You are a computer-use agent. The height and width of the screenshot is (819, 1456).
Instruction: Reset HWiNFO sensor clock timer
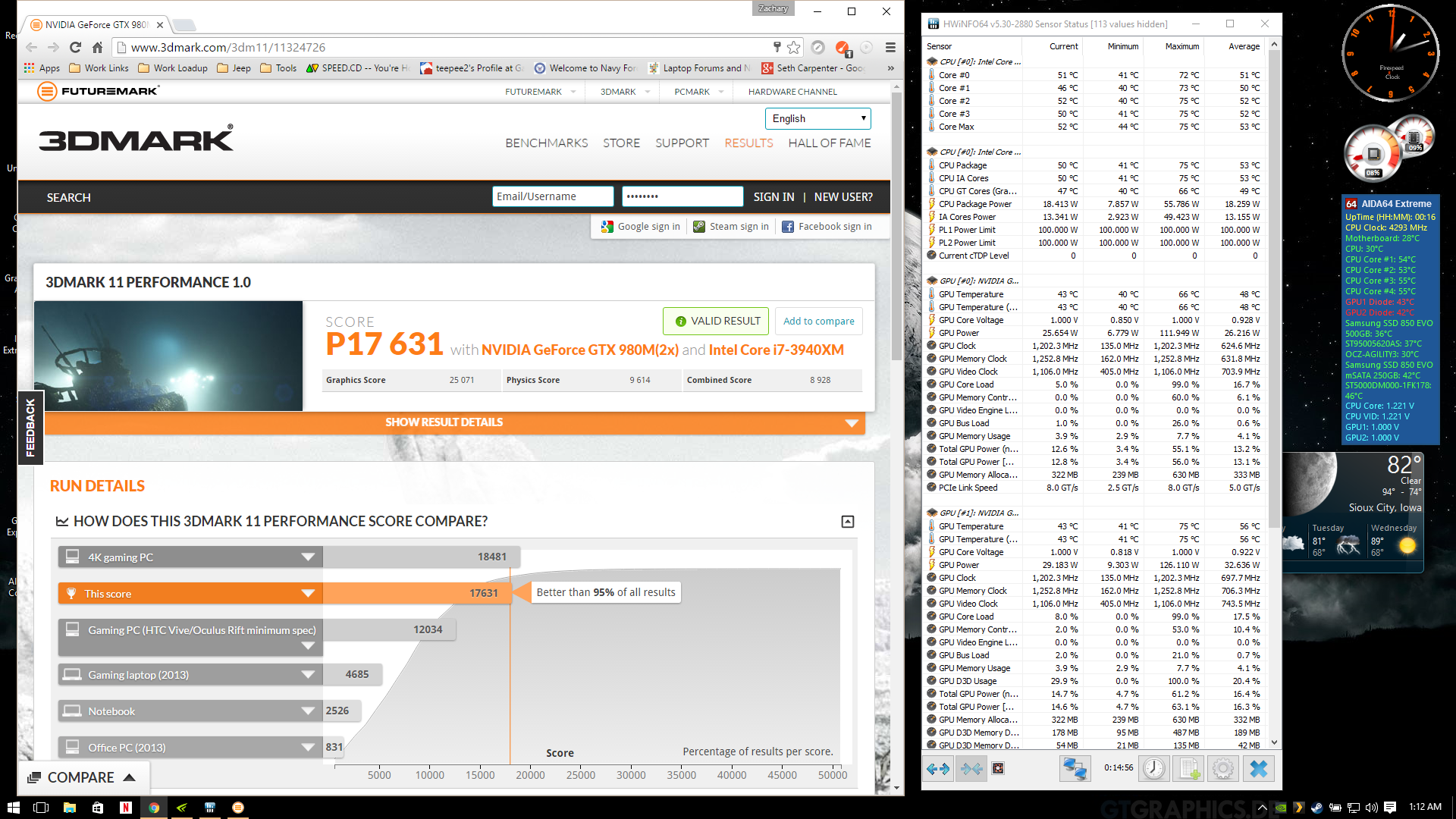click(1153, 768)
